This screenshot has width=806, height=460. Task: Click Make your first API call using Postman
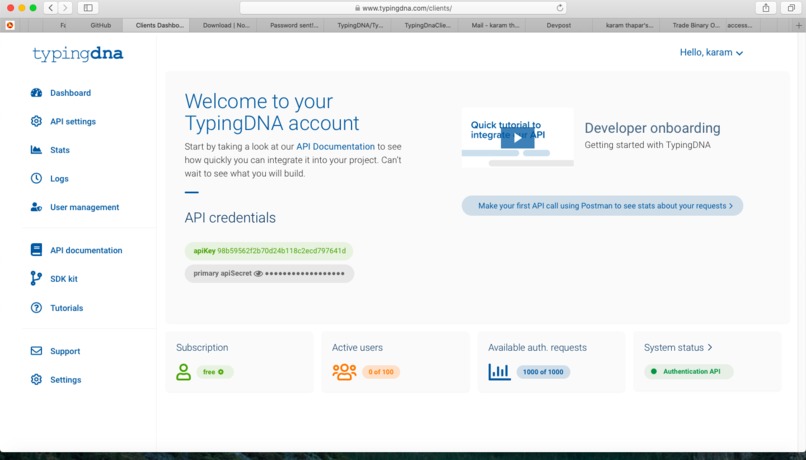pyautogui.click(x=602, y=206)
